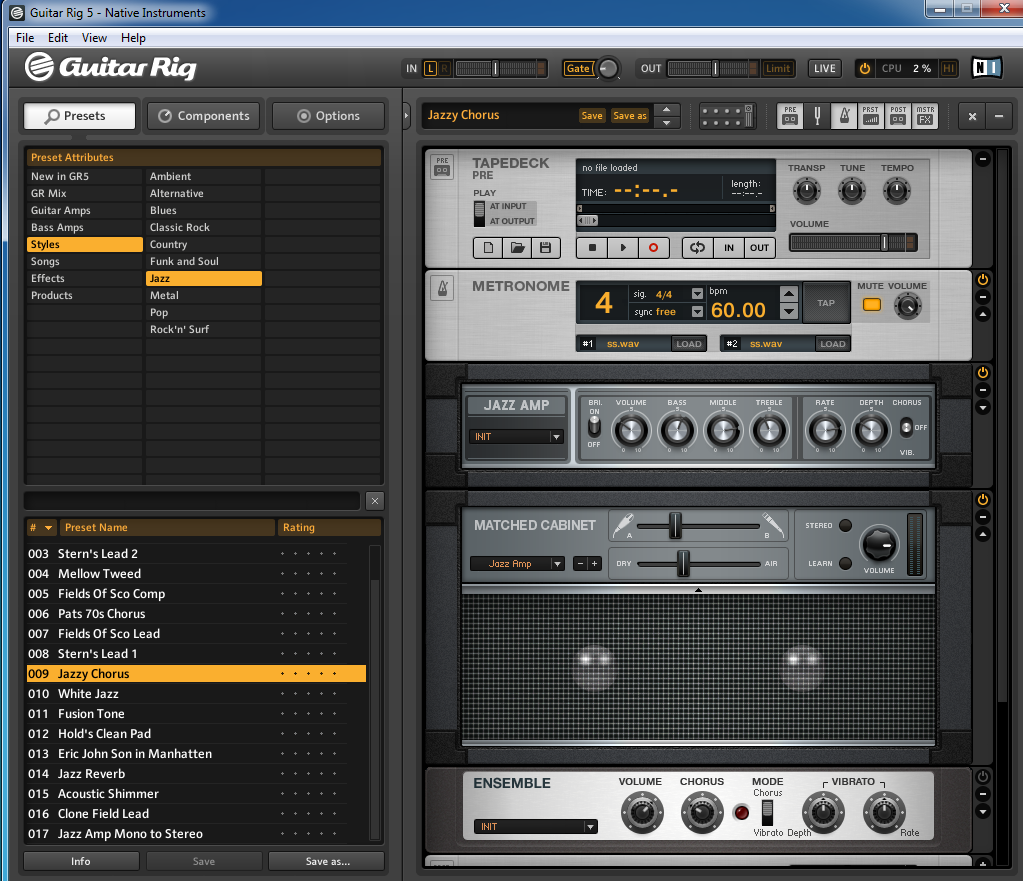Click Metronome module icon
This screenshot has width=1023, height=881.
pos(442,288)
